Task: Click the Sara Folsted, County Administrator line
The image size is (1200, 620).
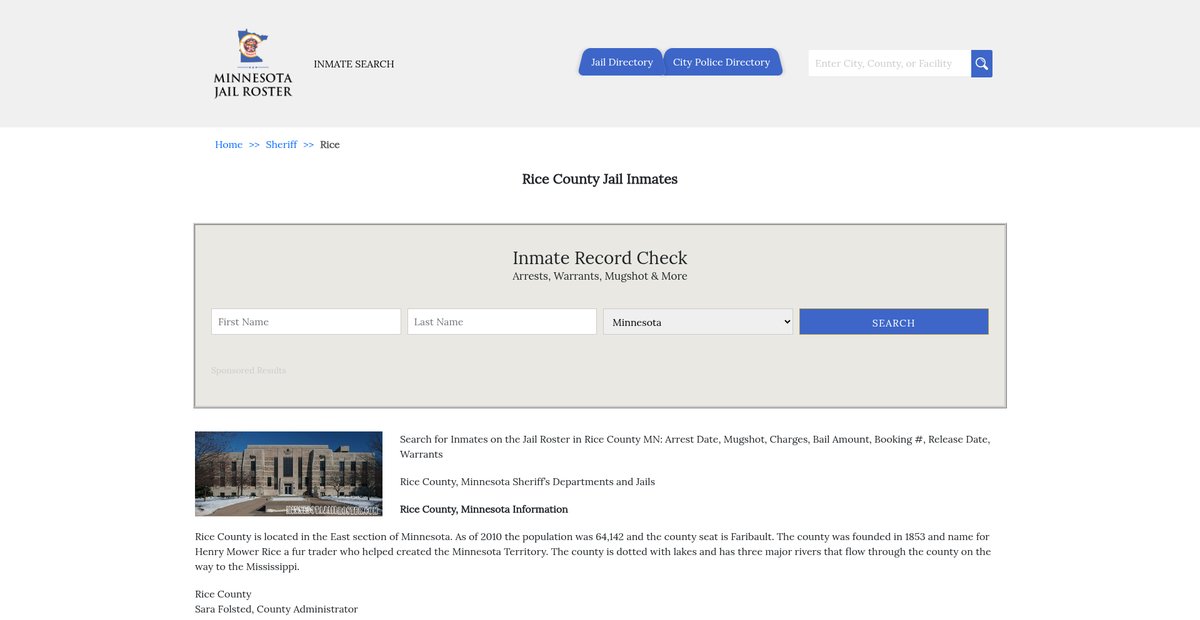Action: pyautogui.click(x=276, y=609)
